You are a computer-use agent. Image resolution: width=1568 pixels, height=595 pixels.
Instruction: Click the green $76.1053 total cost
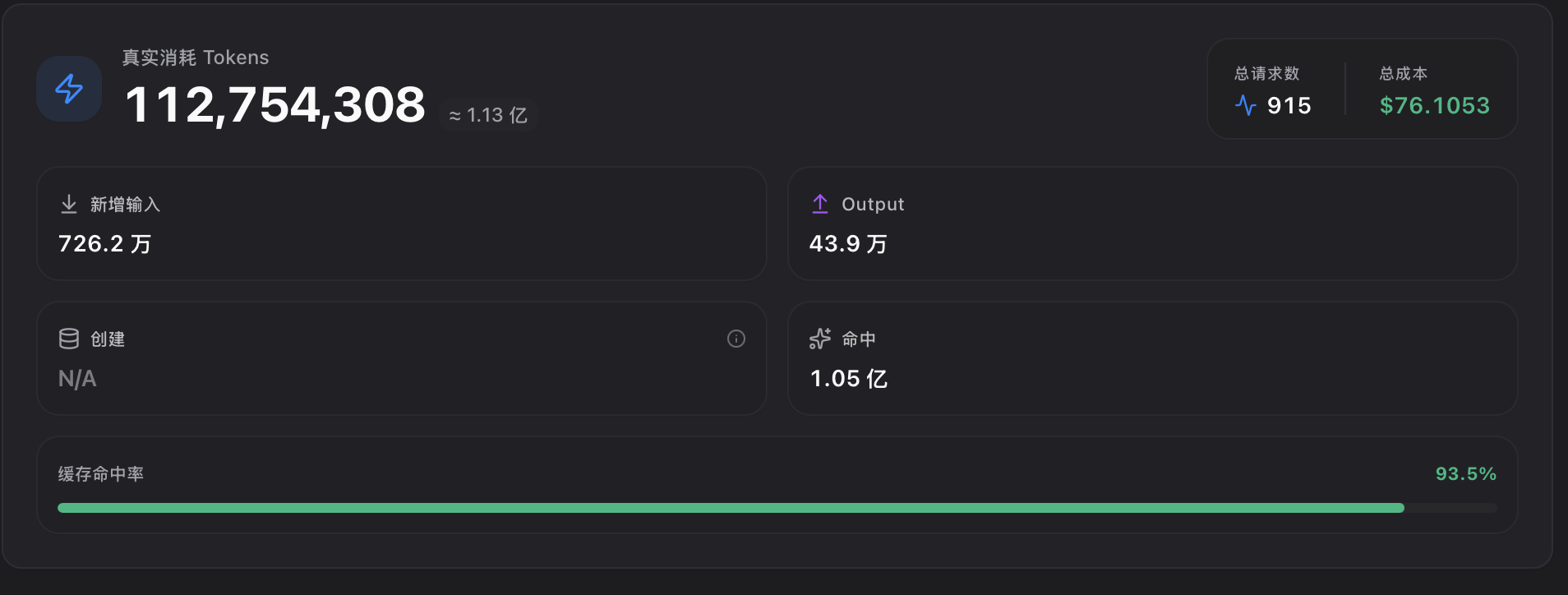pyautogui.click(x=1435, y=105)
